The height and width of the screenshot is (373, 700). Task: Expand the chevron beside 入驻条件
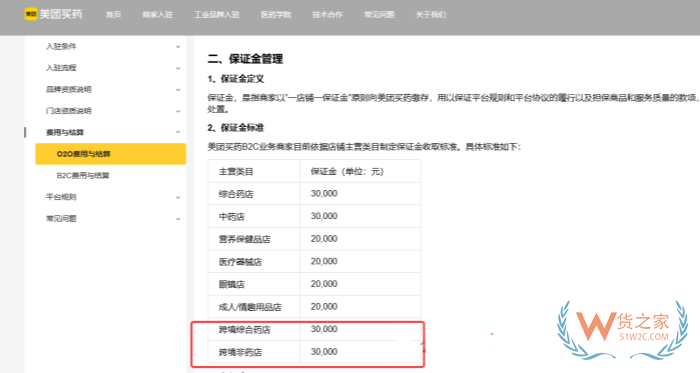click(x=178, y=47)
